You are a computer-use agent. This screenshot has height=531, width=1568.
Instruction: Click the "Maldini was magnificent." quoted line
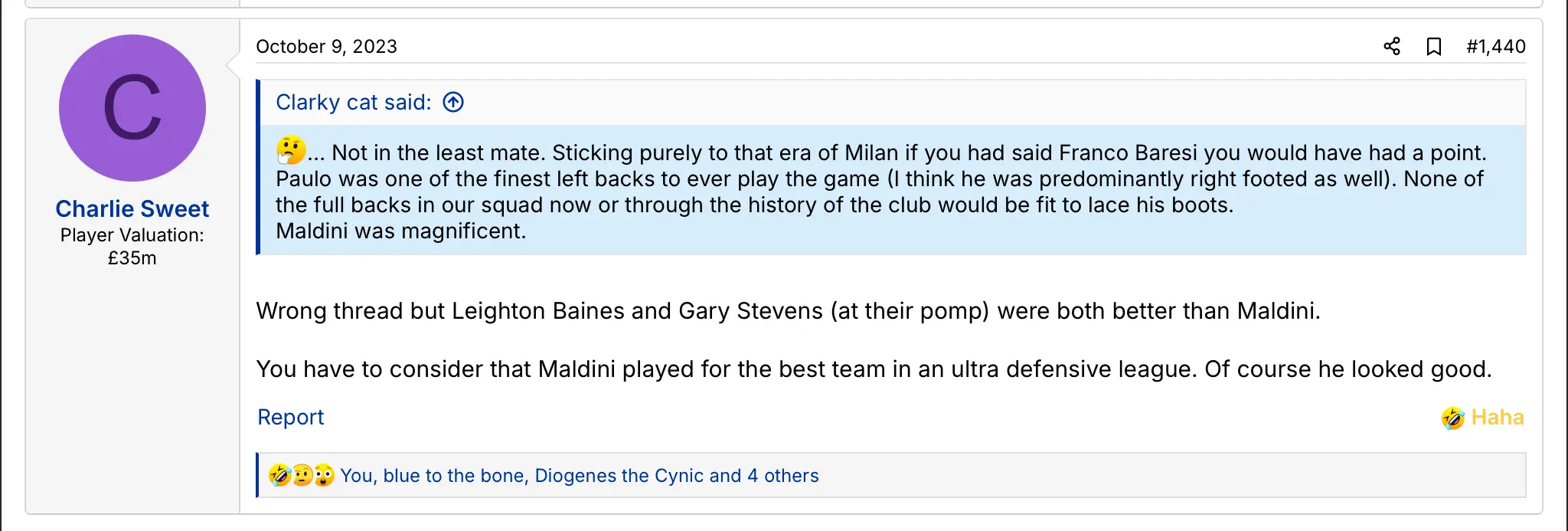pyautogui.click(x=400, y=231)
